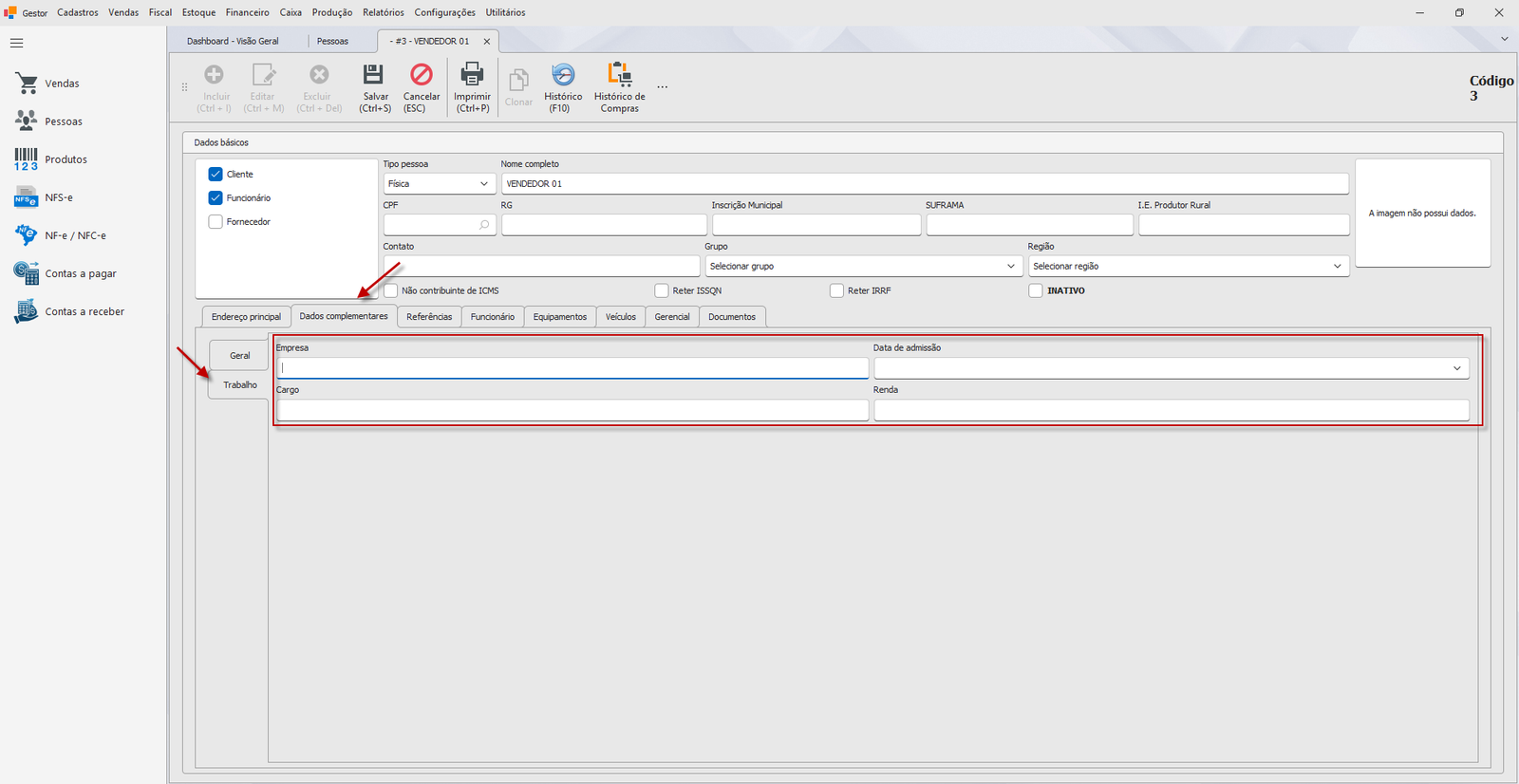Image resolution: width=1519 pixels, height=784 pixels.
Task: Switch to the Endereço principal tab
Action: [x=246, y=317]
